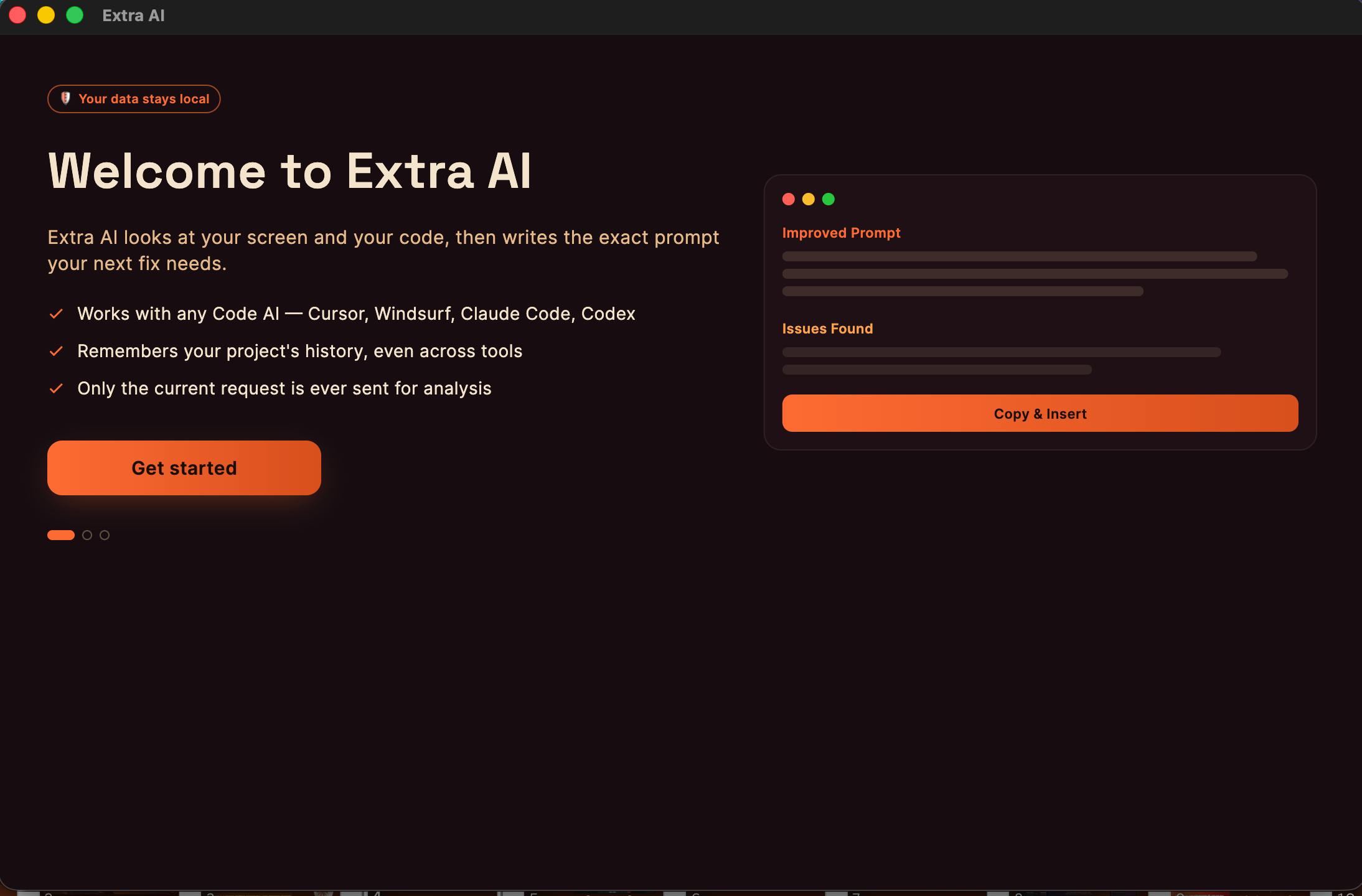Click the 'Remembers your project's history' line
The image size is (1362, 896).
300,351
